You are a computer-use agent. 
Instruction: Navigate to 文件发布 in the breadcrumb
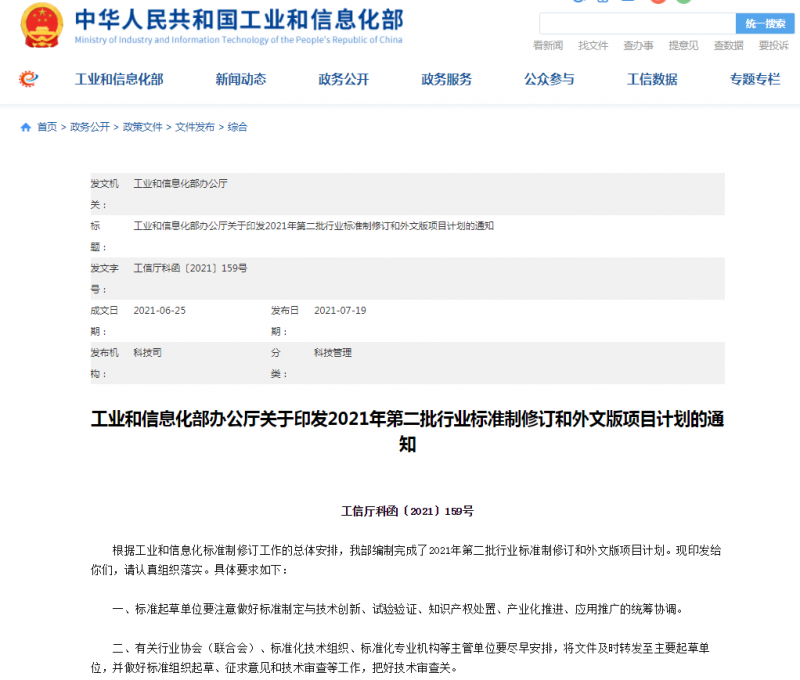[195, 127]
